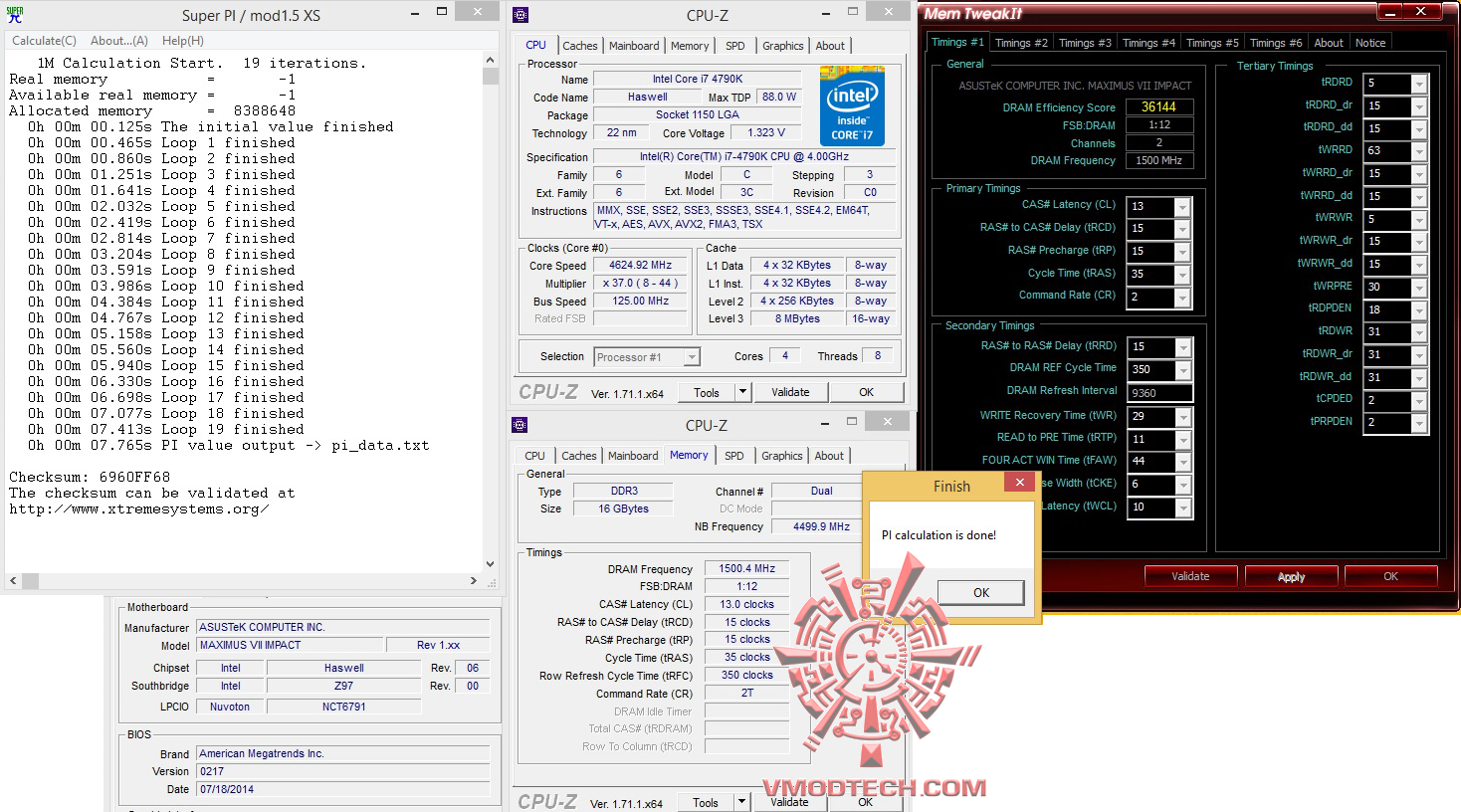The image size is (1461, 812).
Task: Open the tRDWR tertiary timing dropdown
Action: tap(1419, 332)
